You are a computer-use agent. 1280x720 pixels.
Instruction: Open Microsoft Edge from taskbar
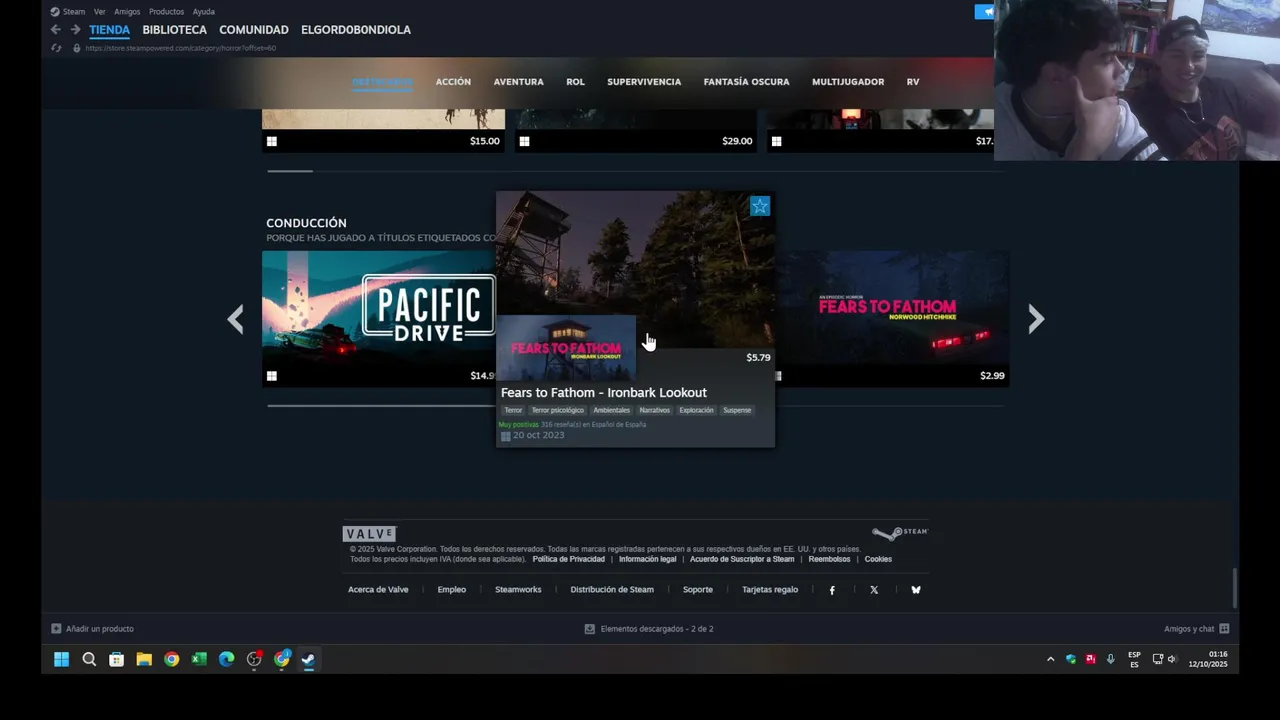click(x=227, y=659)
